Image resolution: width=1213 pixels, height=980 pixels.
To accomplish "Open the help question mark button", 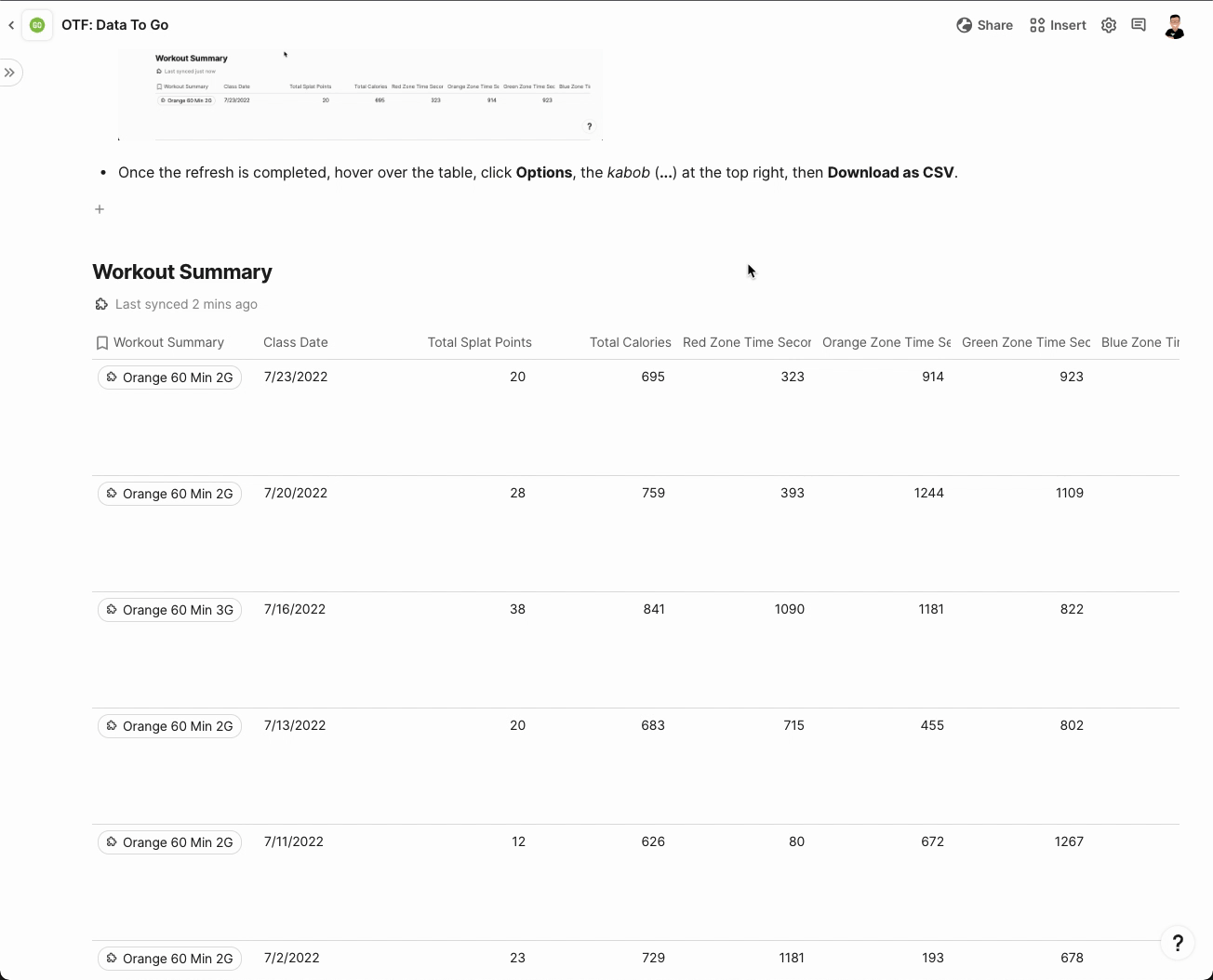I will (x=1178, y=943).
